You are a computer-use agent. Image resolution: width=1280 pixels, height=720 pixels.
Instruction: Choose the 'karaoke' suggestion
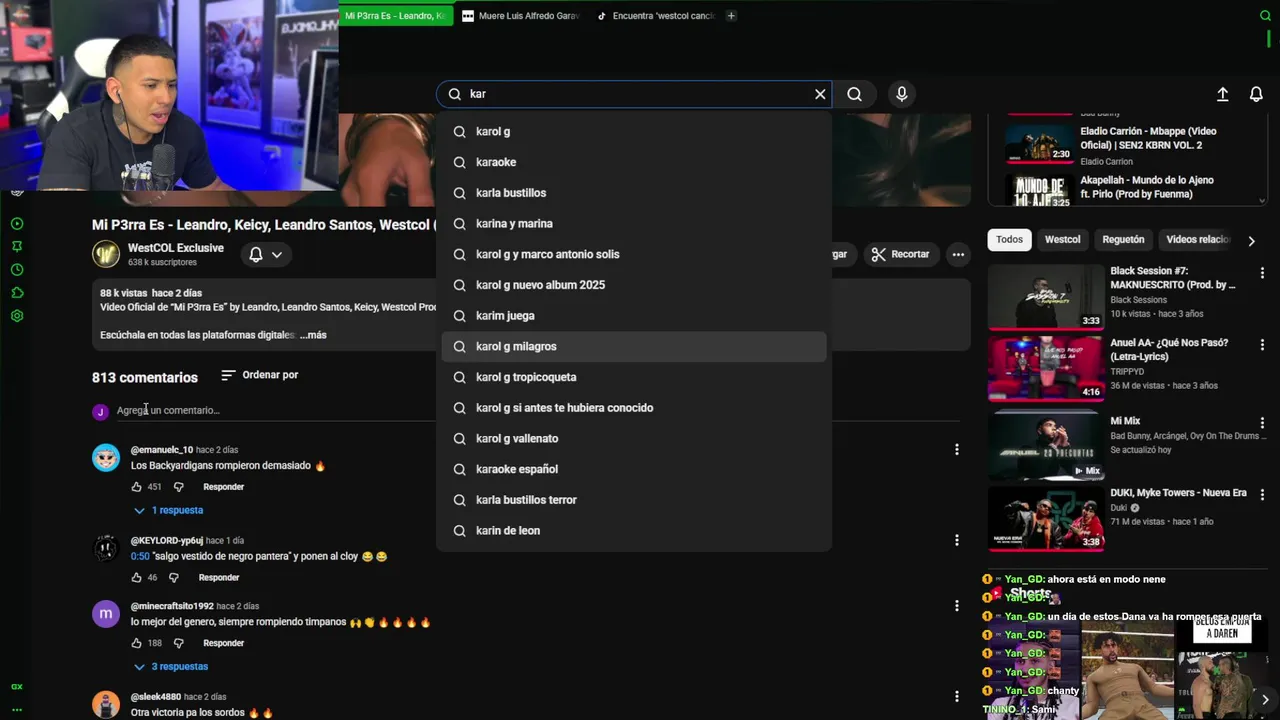tap(633, 162)
